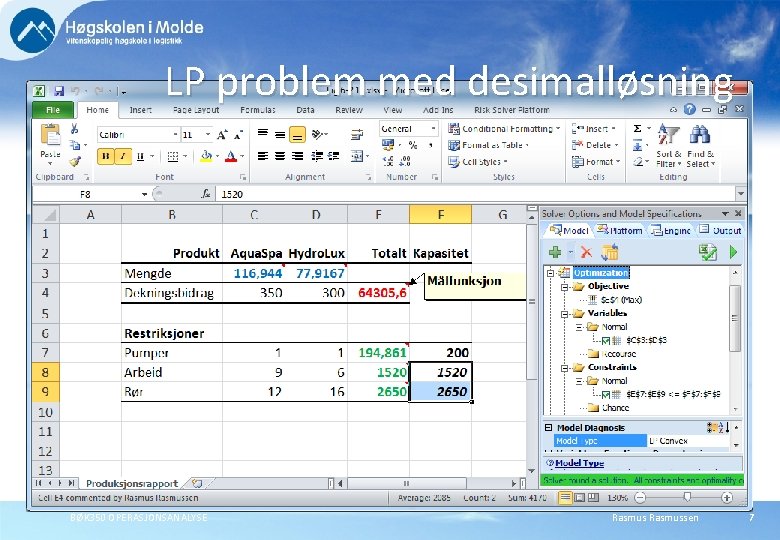Click the Grow Font icon
Viewport: 780px width, 540px height.
(222, 135)
